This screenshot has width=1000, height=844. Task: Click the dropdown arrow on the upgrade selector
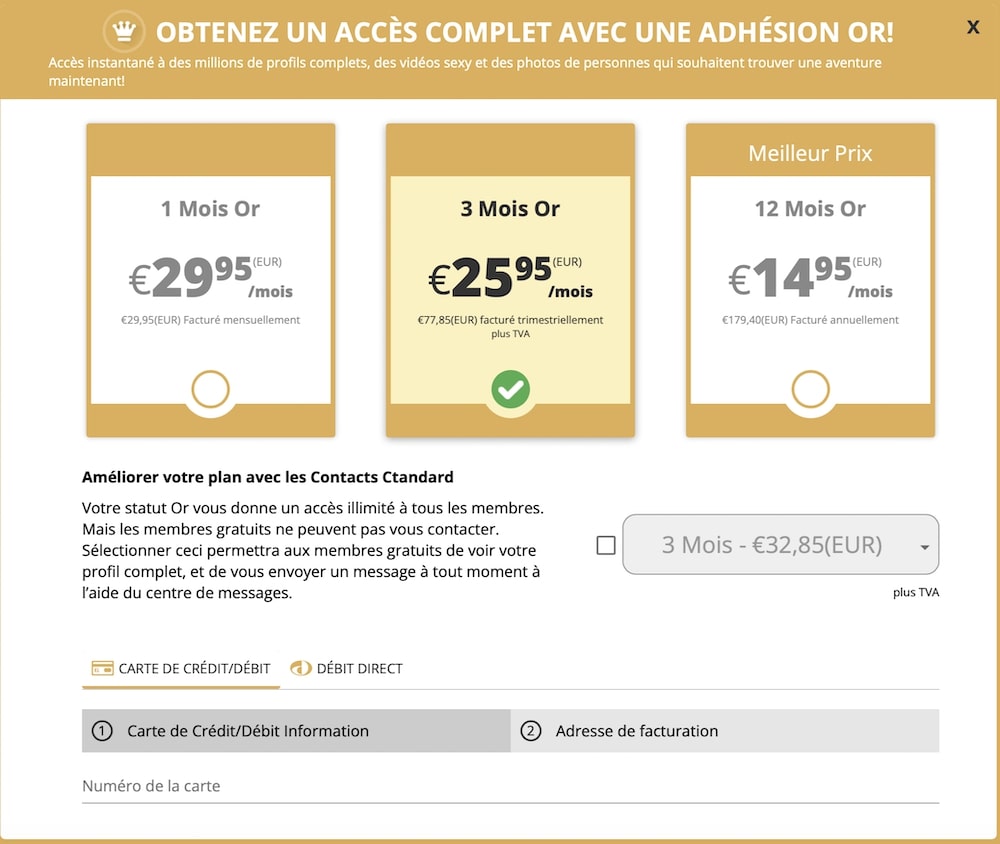click(x=924, y=547)
